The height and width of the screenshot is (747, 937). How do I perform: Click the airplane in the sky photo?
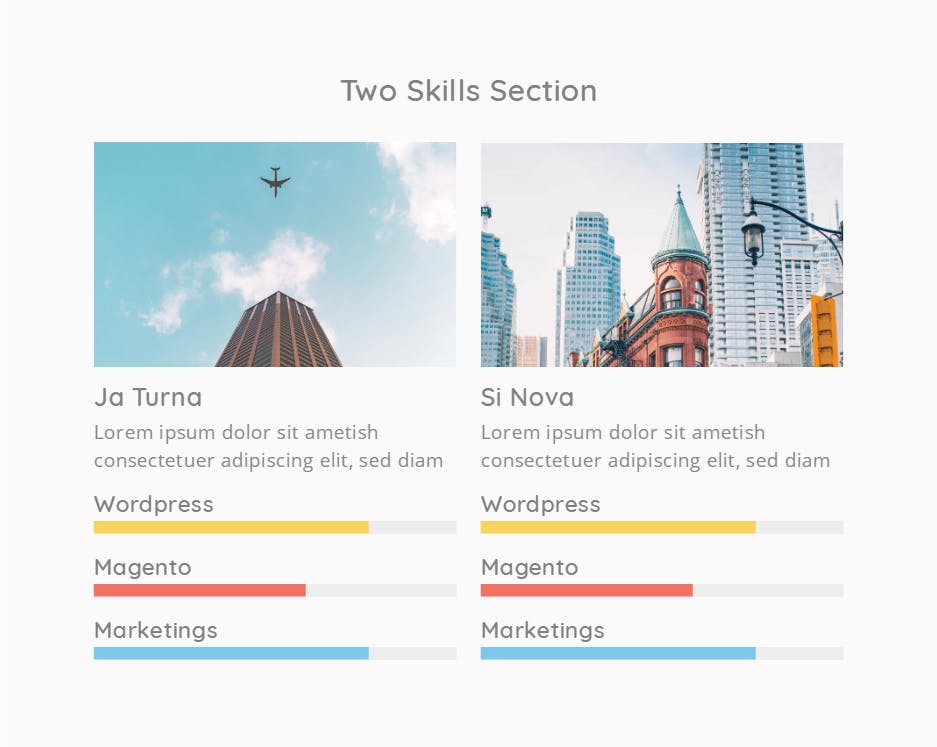275,182
